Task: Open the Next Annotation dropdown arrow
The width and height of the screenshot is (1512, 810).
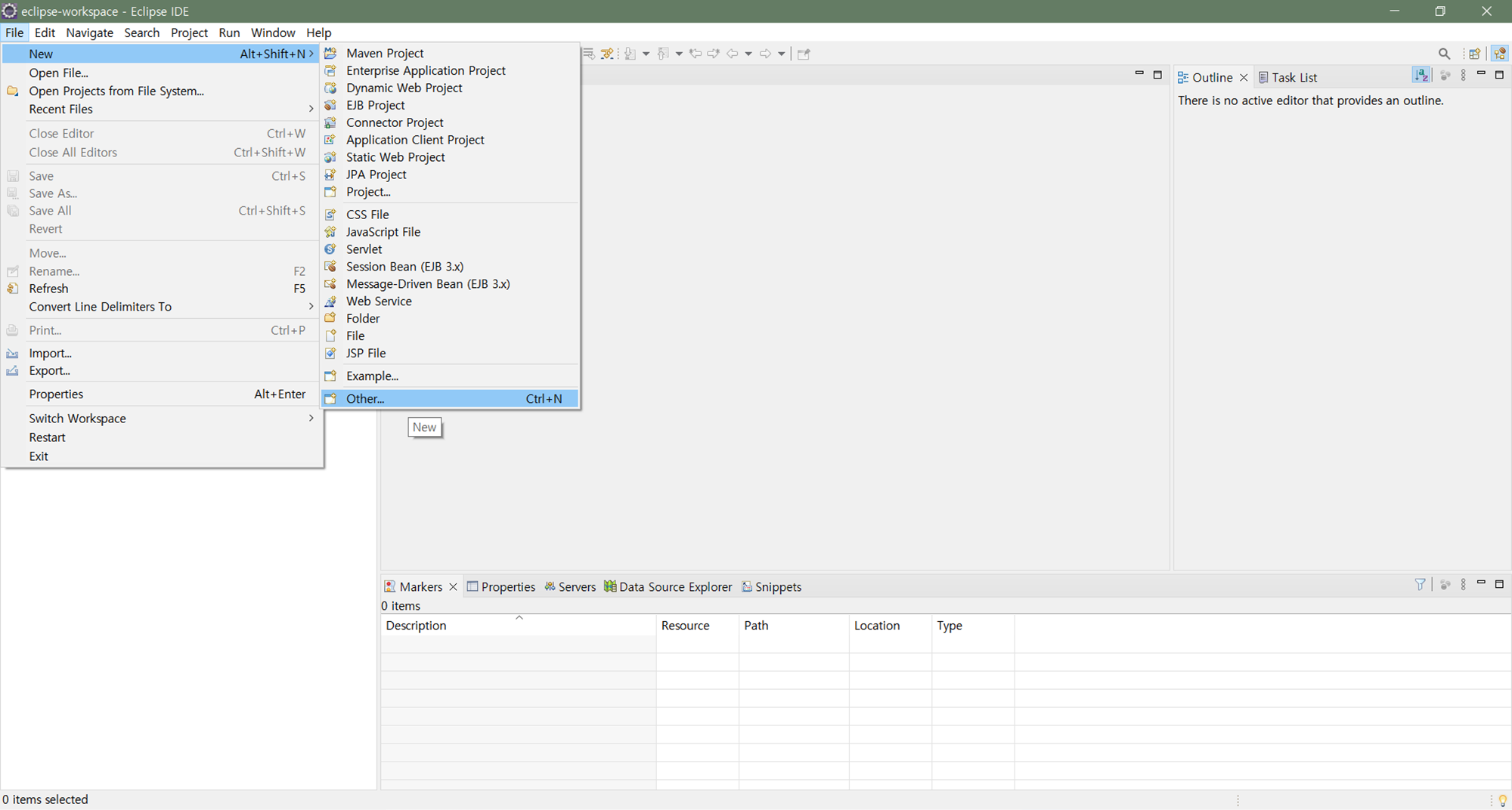Action: [646, 54]
